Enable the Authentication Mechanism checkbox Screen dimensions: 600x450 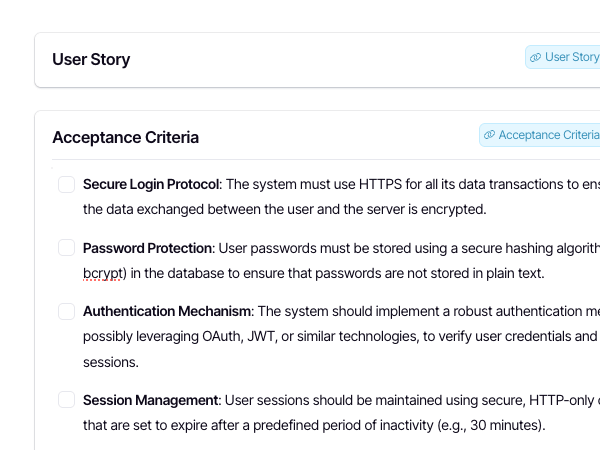pyautogui.click(x=67, y=311)
